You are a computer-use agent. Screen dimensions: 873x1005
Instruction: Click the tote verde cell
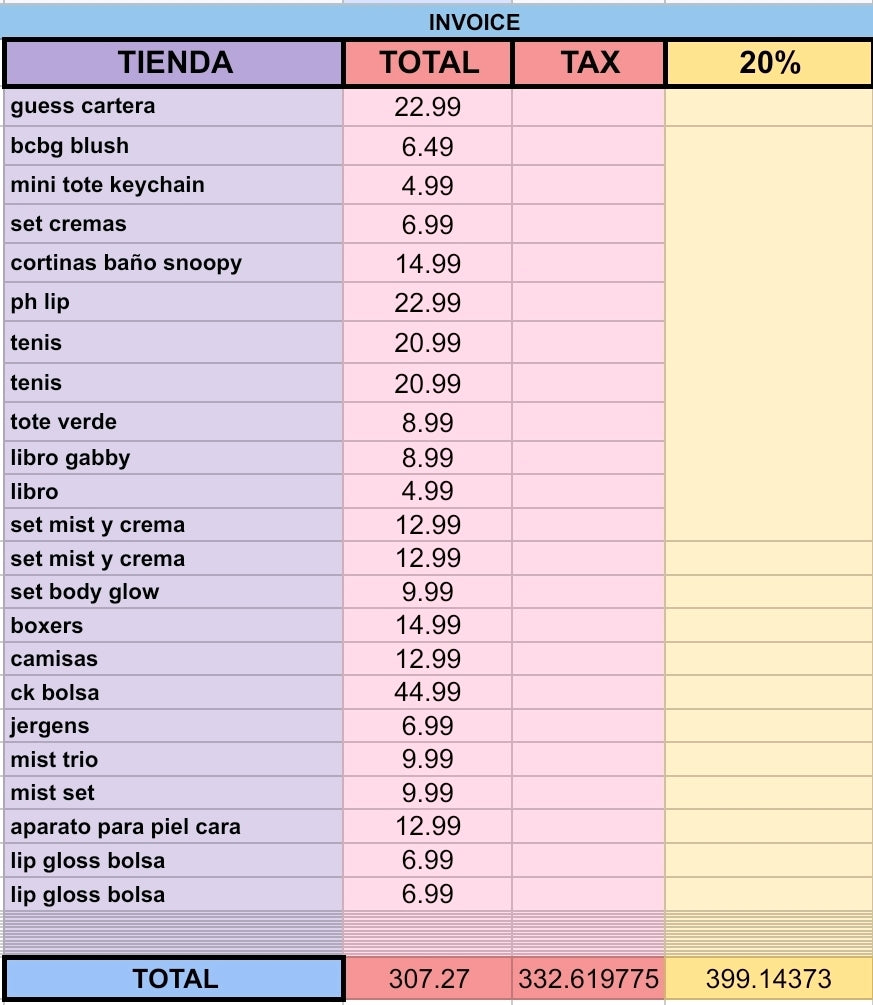(173, 422)
